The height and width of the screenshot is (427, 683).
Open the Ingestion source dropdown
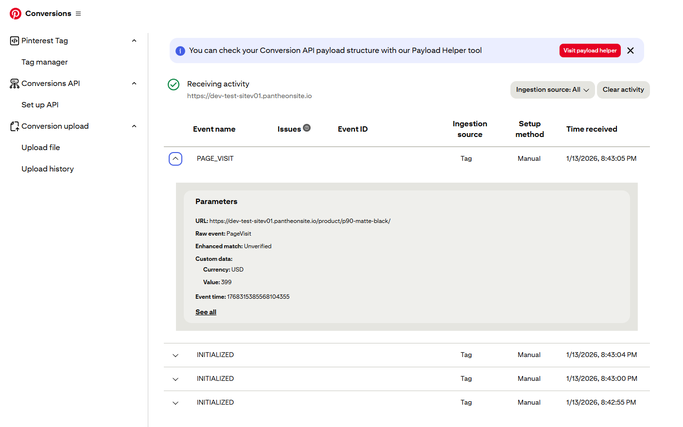coord(551,90)
